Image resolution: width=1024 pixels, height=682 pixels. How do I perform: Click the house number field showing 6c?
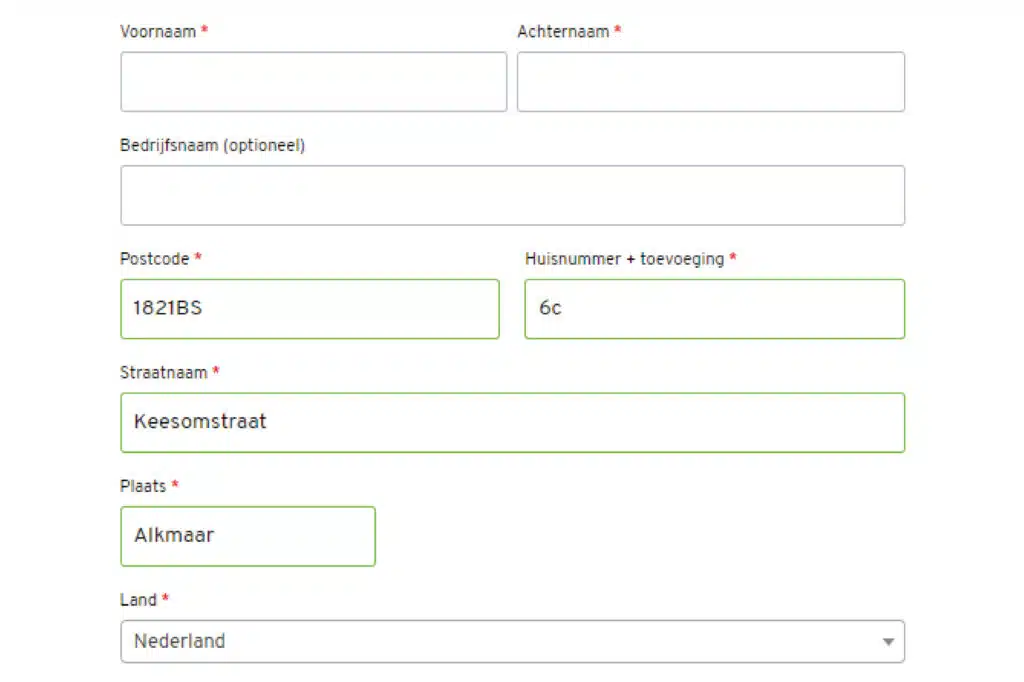[x=714, y=309]
